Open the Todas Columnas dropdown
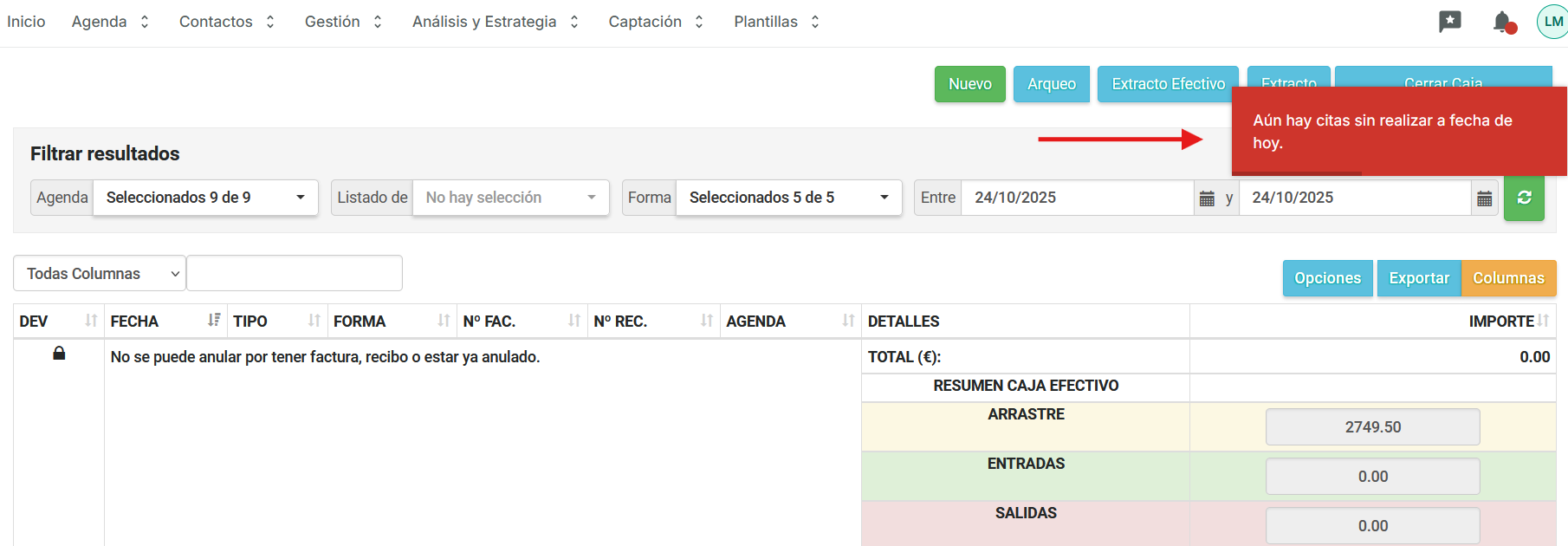Screen dimensions: 1568x546 100,274
